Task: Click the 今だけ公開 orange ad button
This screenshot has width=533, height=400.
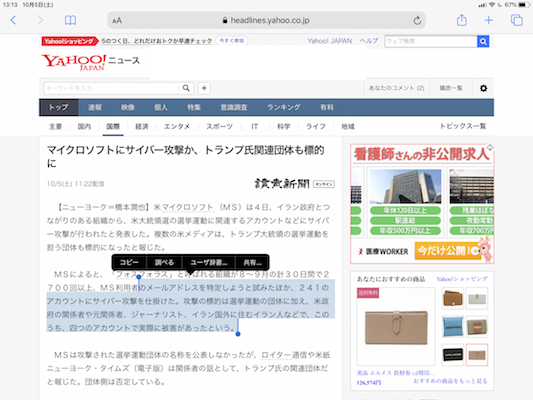Action: 449,251
